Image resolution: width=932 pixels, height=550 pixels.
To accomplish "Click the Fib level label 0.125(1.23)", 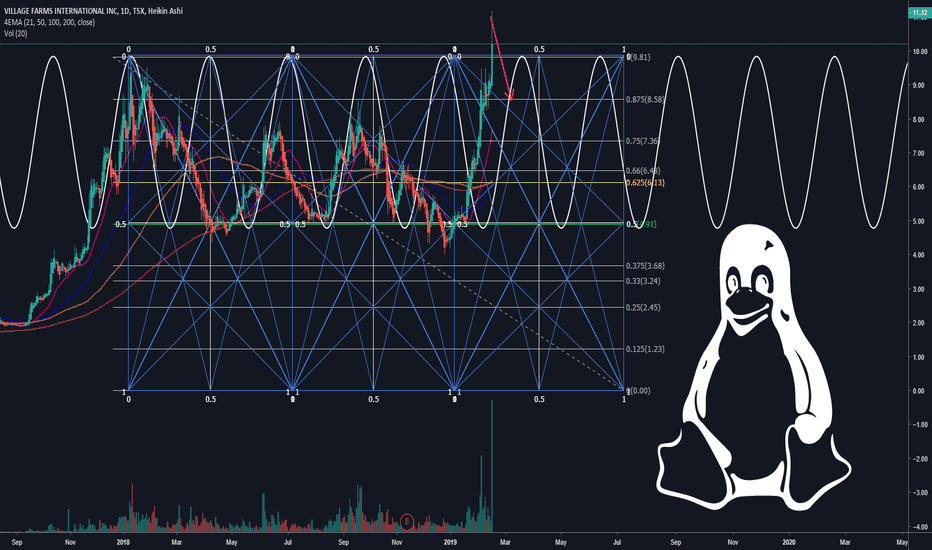I will [x=645, y=349].
